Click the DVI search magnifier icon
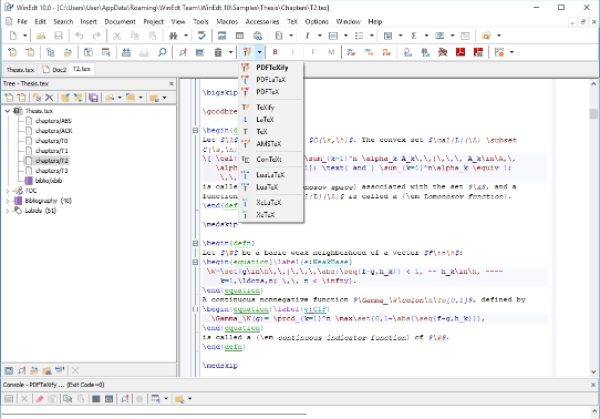 pos(408,52)
